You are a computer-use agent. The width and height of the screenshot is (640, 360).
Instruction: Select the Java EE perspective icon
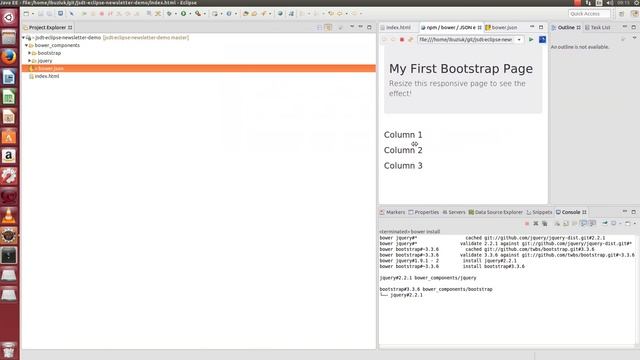click(634, 14)
